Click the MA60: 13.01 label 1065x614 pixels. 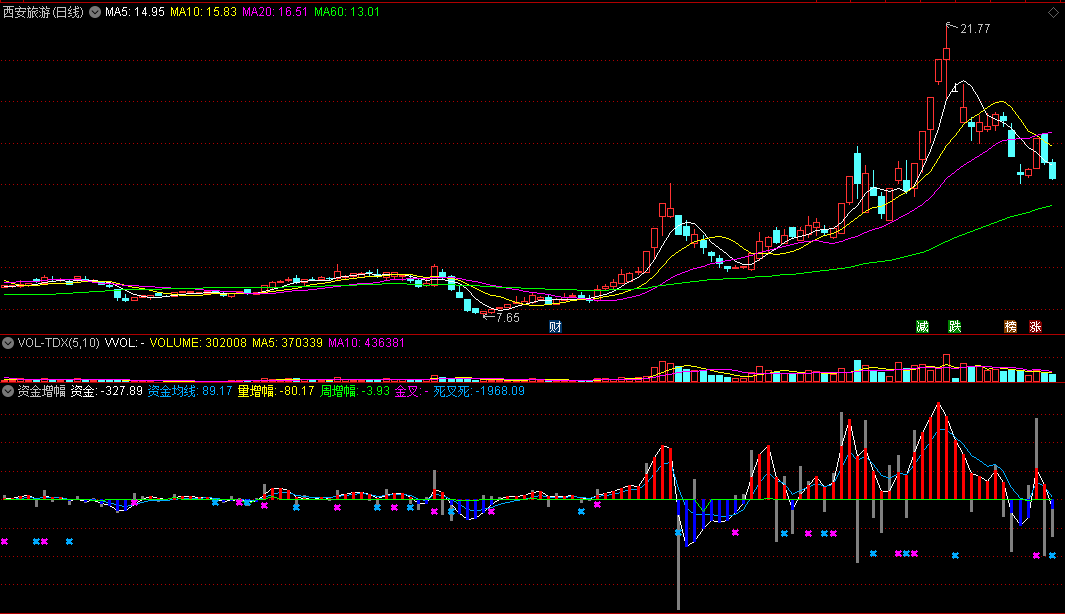346,12
